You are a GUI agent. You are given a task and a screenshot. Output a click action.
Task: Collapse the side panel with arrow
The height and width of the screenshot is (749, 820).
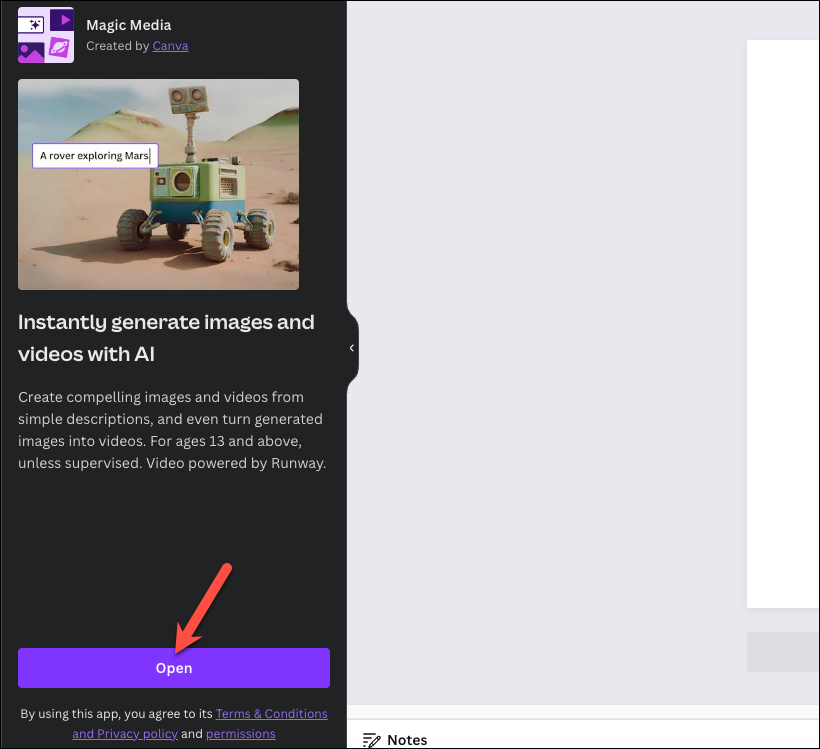click(352, 348)
